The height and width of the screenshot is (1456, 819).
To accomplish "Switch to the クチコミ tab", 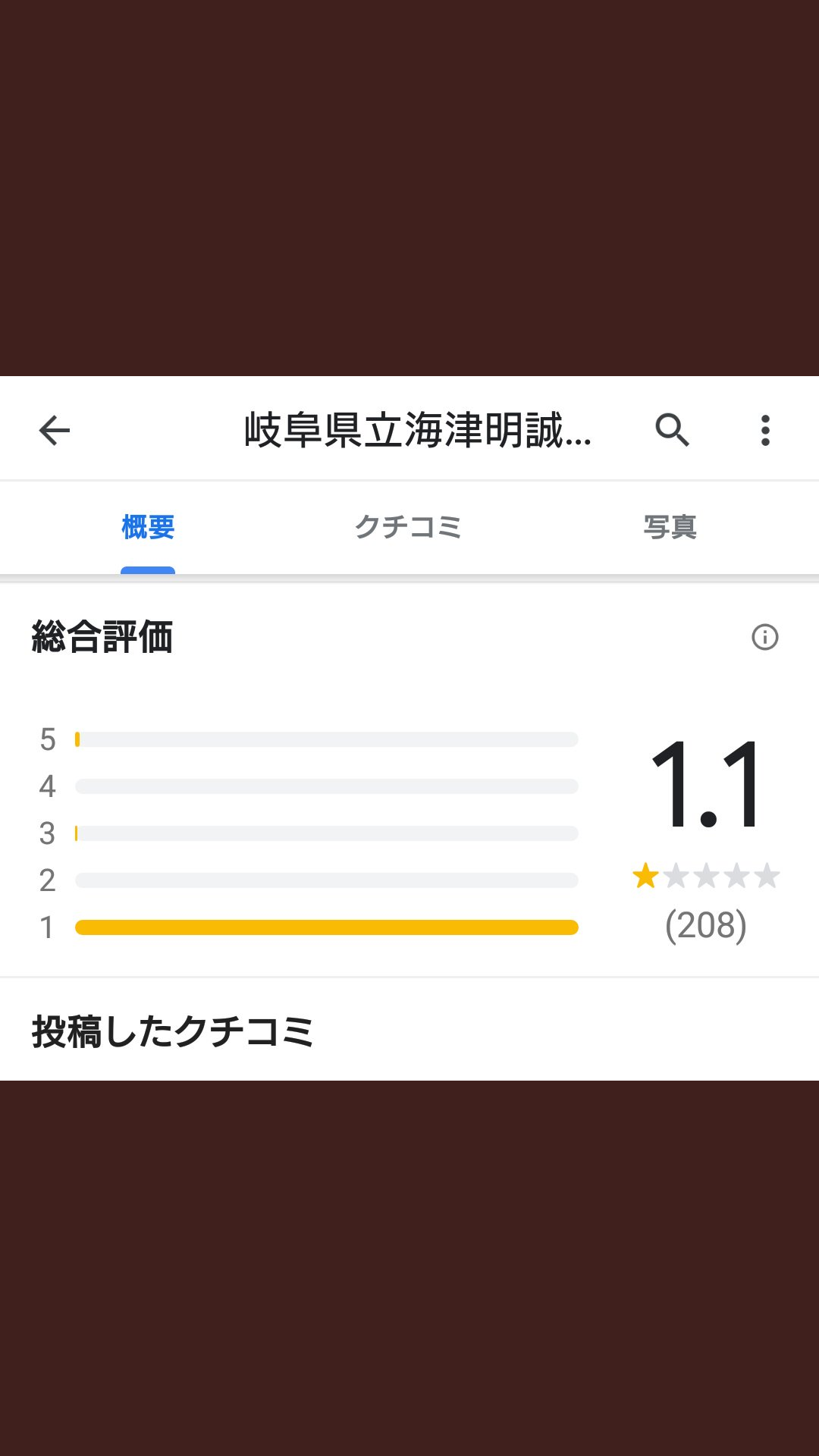I will pos(408,526).
